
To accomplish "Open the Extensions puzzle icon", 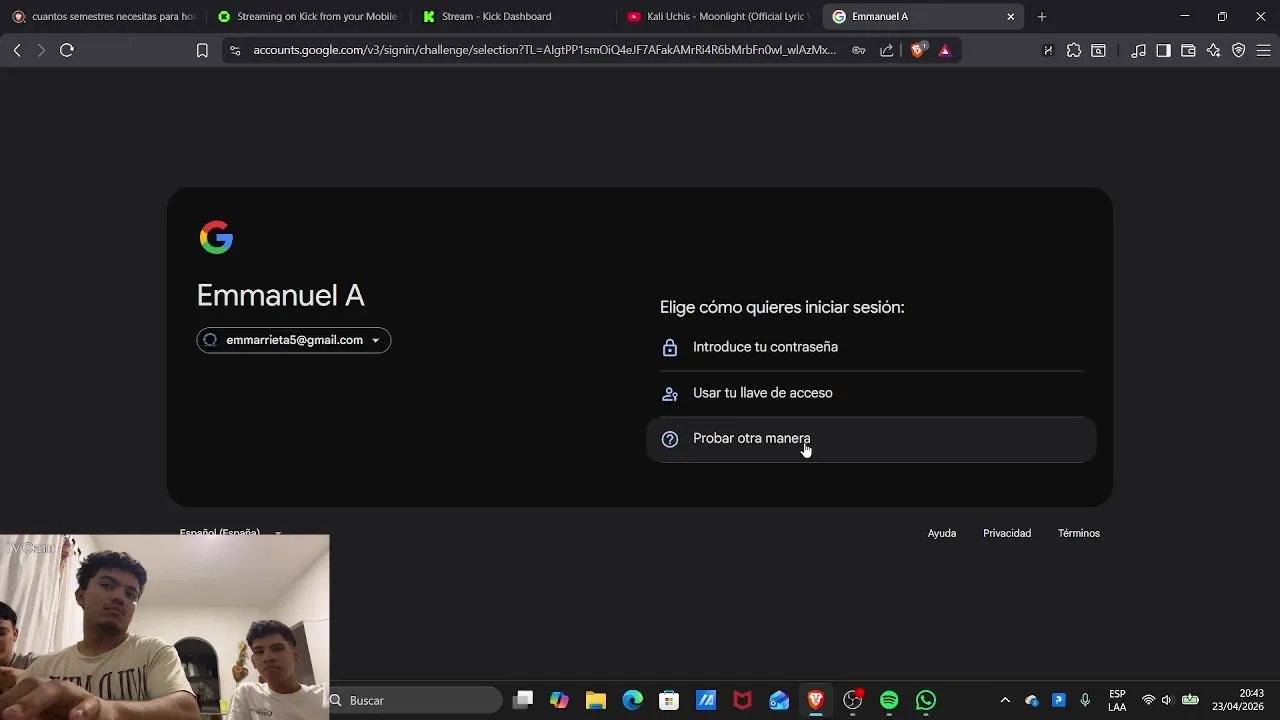I will click(x=1074, y=50).
